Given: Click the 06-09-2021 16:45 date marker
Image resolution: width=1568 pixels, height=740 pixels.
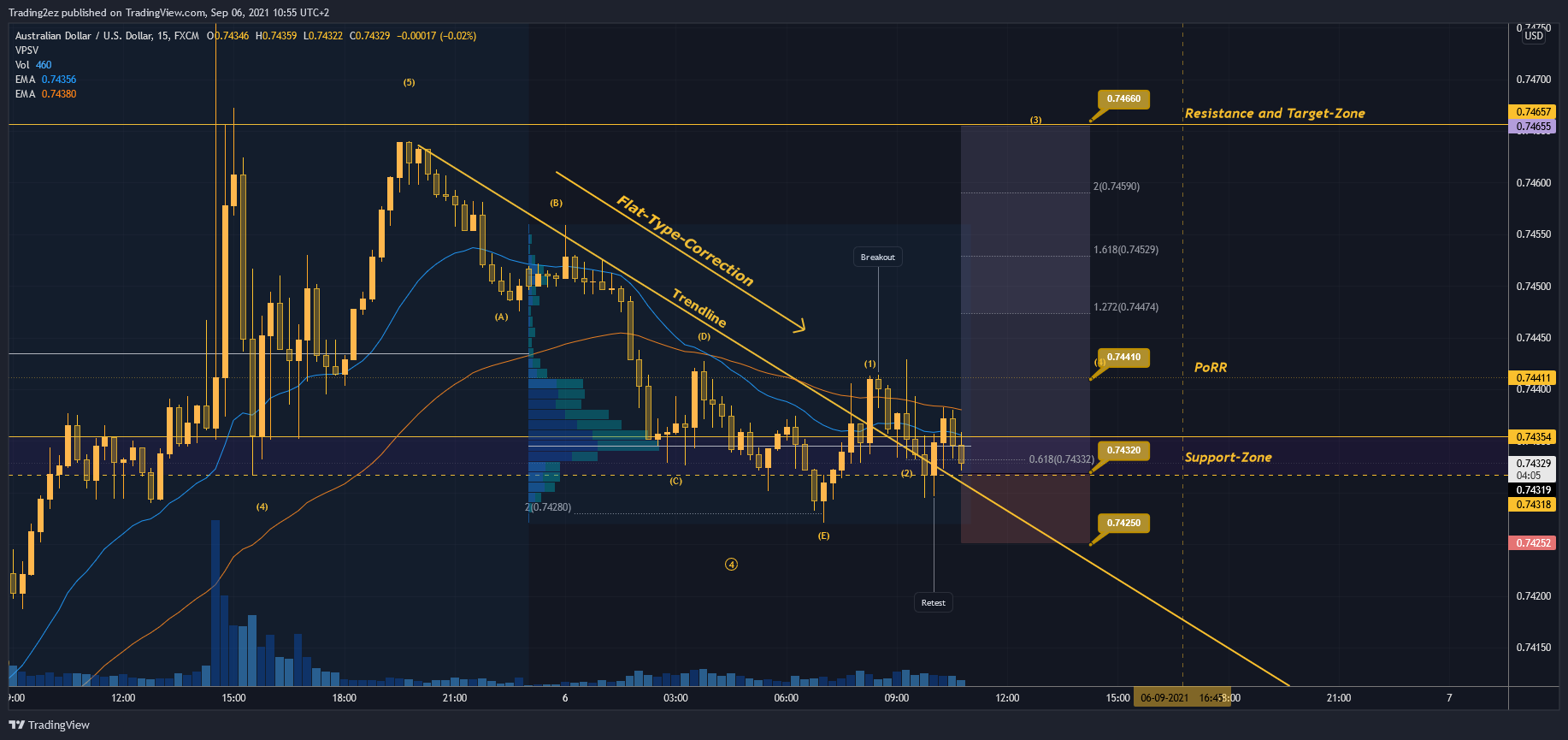Looking at the screenshot, I should (x=1182, y=698).
